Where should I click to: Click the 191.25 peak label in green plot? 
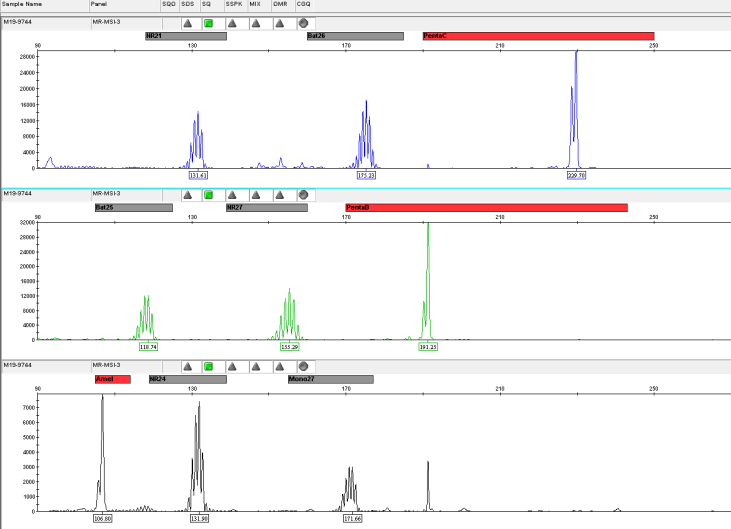(x=428, y=347)
